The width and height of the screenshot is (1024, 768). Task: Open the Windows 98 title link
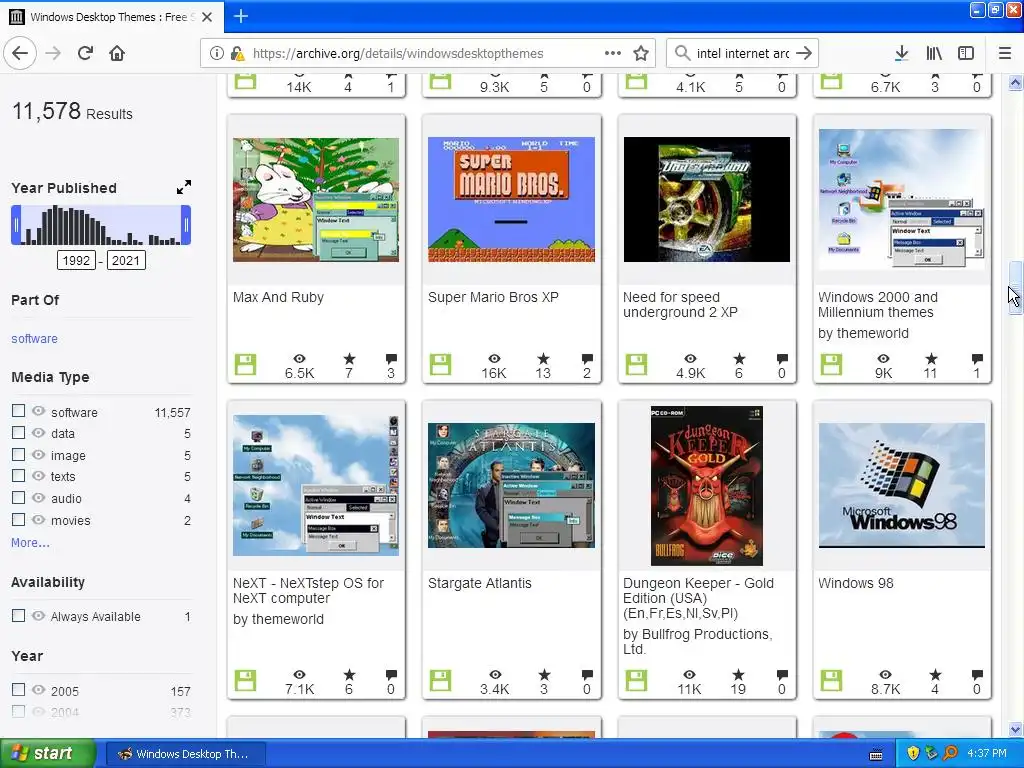pos(856,583)
